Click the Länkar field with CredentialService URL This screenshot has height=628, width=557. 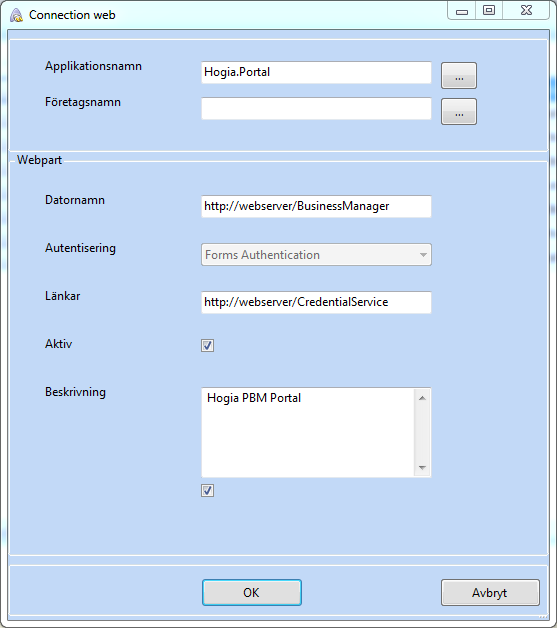pyautogui.click(x=316, y=302)
